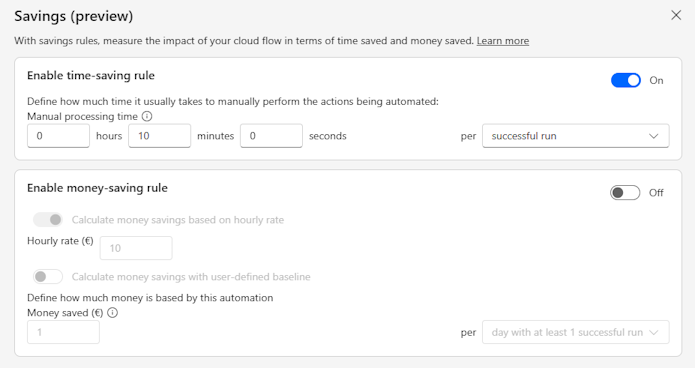Click the Money saved info icon
695x368 pixels.
pyautogui.click(x=113, y=313)
